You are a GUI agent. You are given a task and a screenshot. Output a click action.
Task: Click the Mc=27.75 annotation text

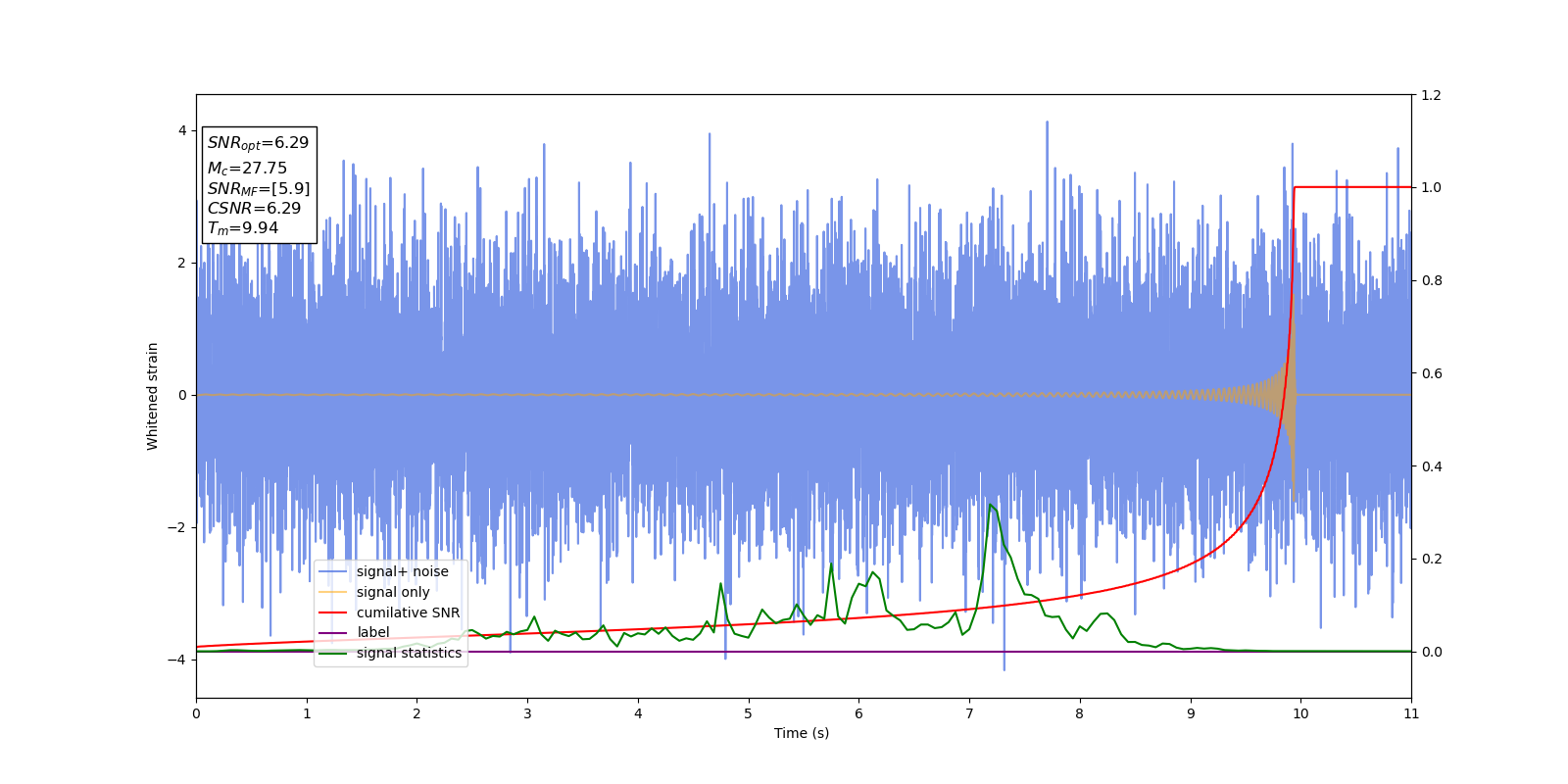[x=247, y=169]
